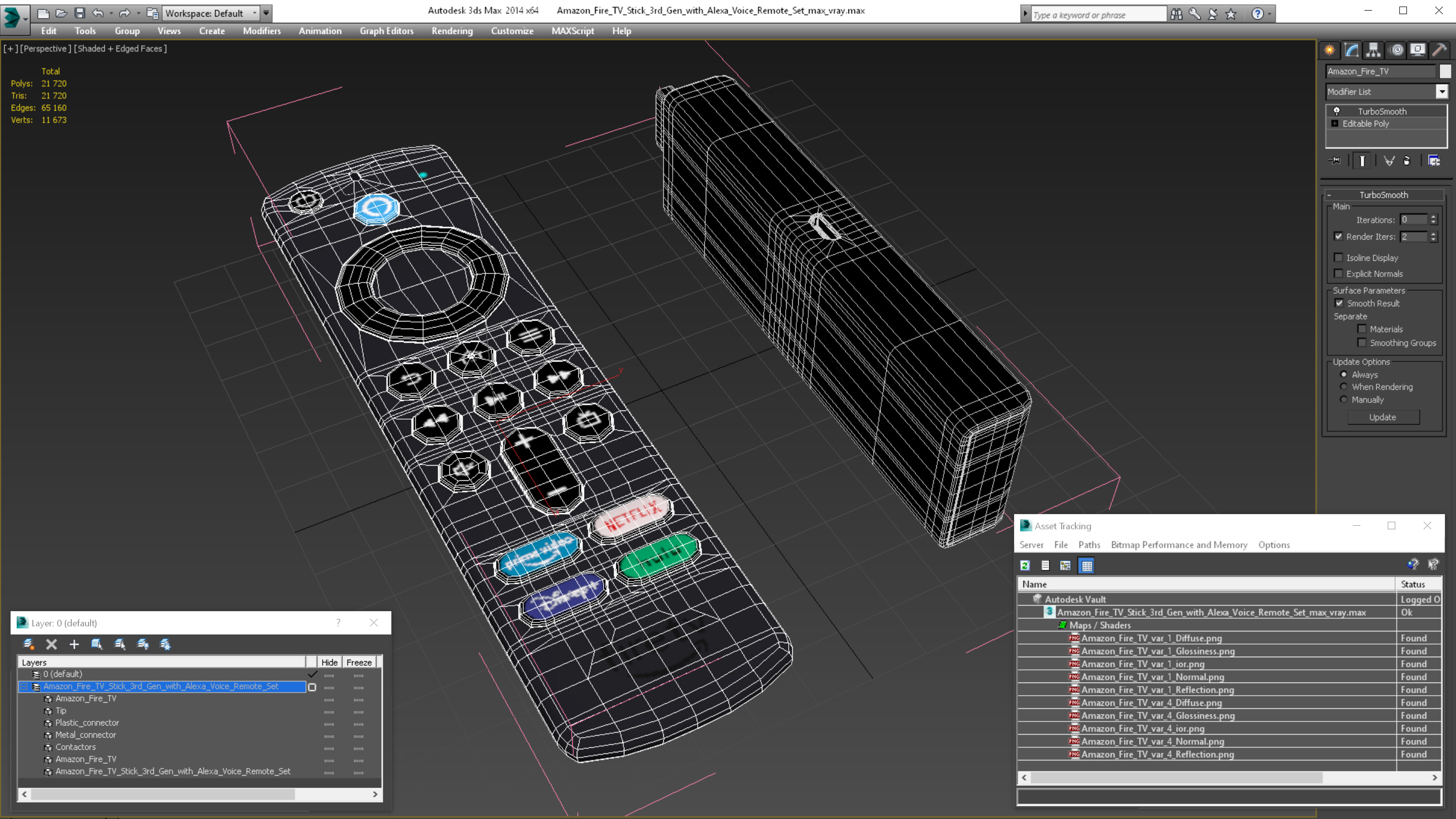Image resolution: width=1456 pixels, height=819 pixels.
Task: Click Remove Modifier trash icon
Action: tap(1407, 161)
